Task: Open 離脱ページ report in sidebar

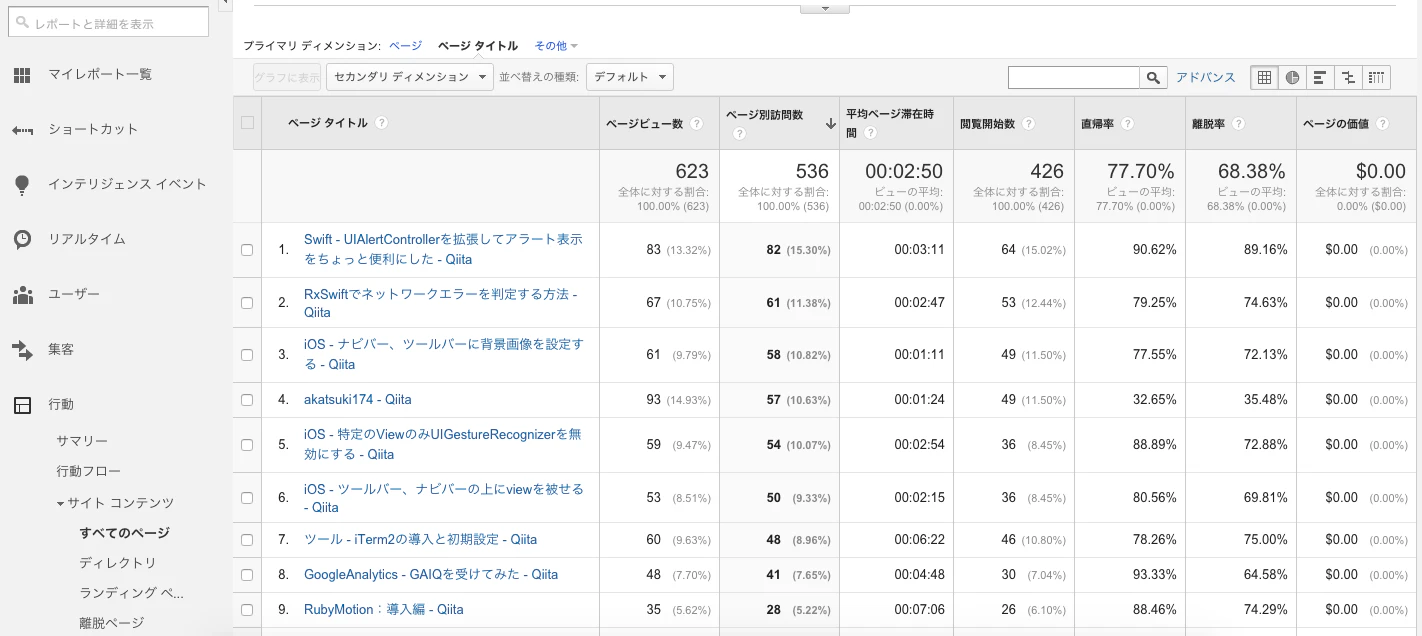Action: pyautogui.click(x=112, y=623)
